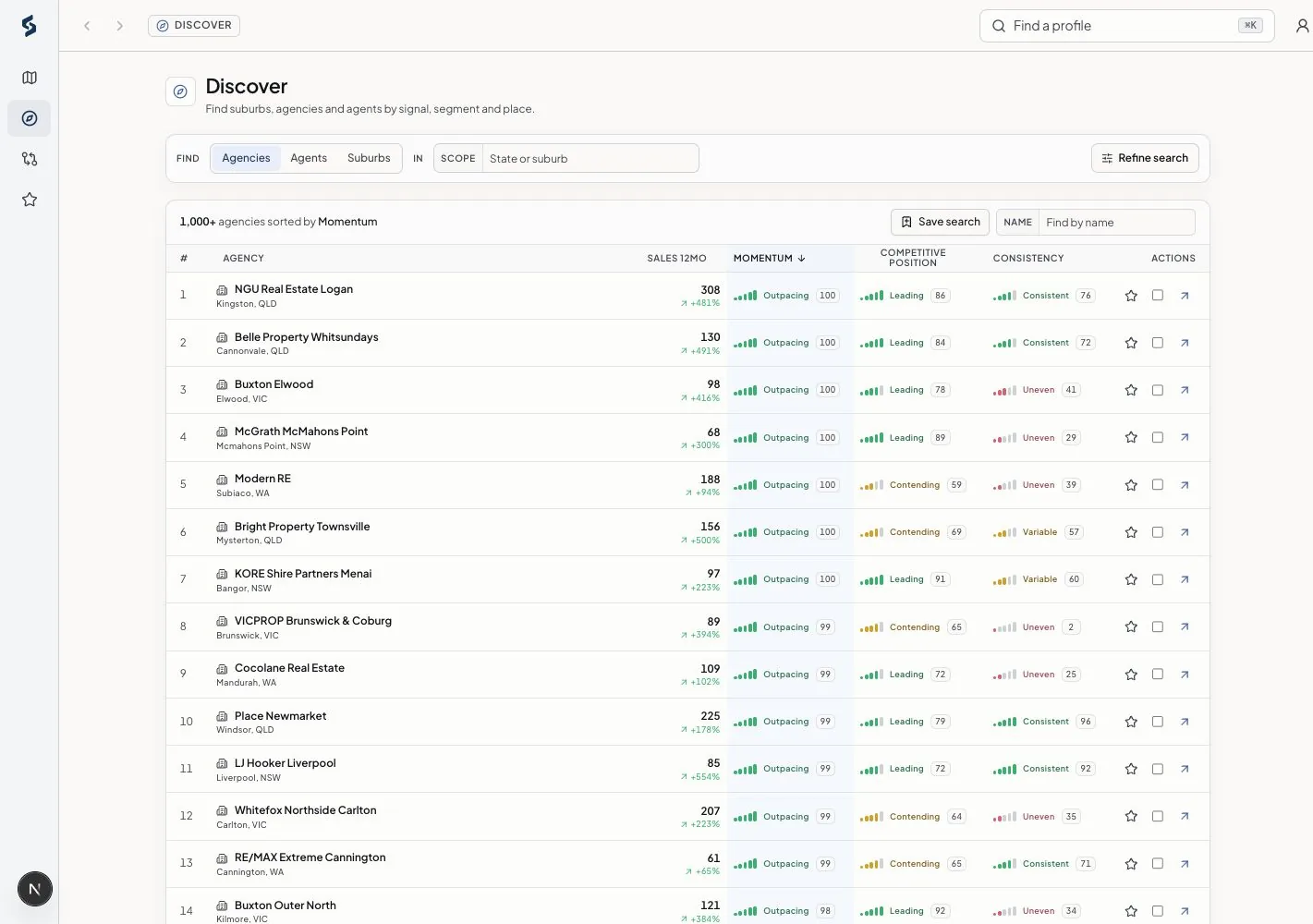The image size is (1313, 924).
Task: Open Buxton Outer North agency
Action: pos(285,906)
